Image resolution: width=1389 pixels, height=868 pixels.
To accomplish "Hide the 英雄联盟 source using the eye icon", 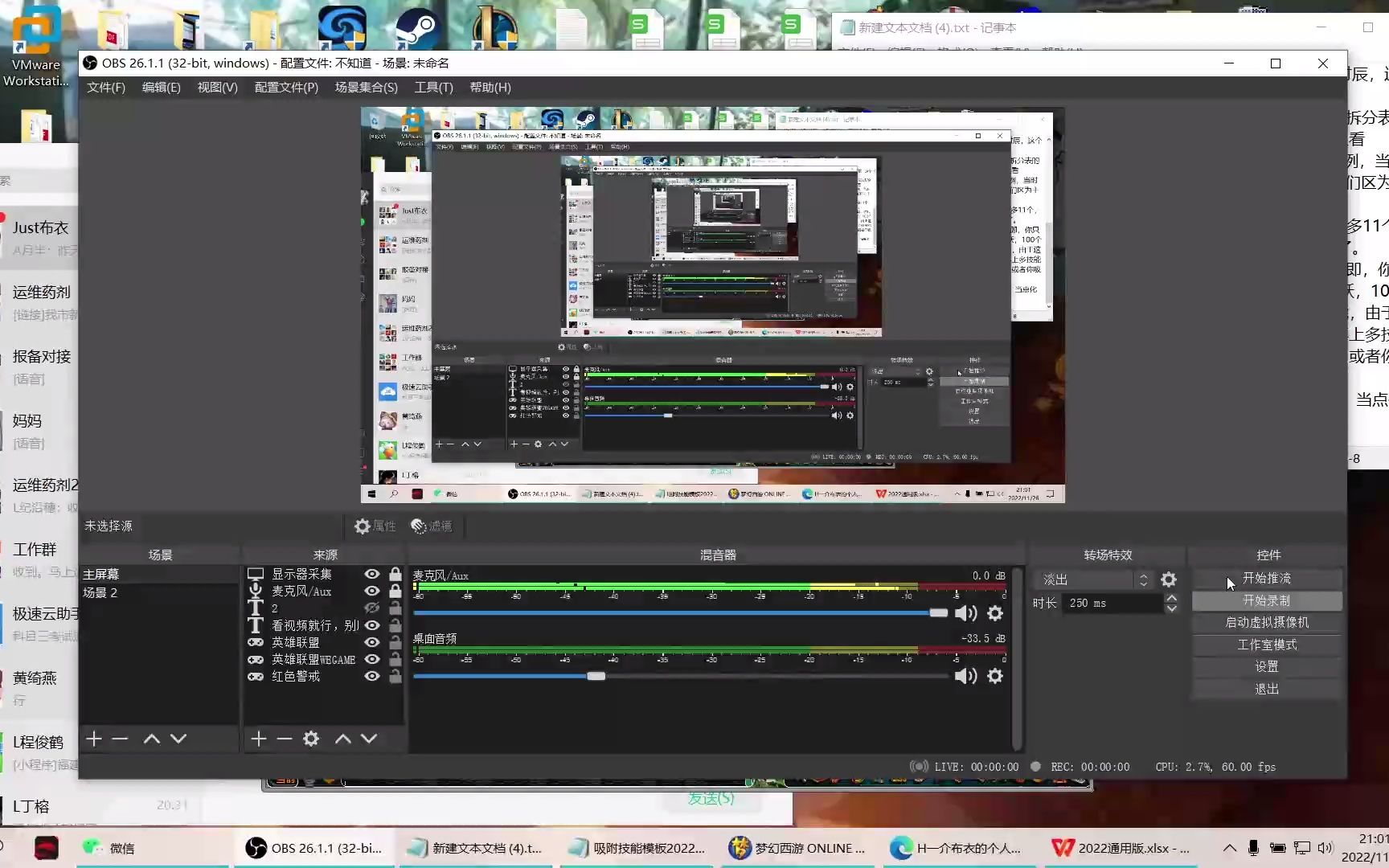I will (372, 642).
